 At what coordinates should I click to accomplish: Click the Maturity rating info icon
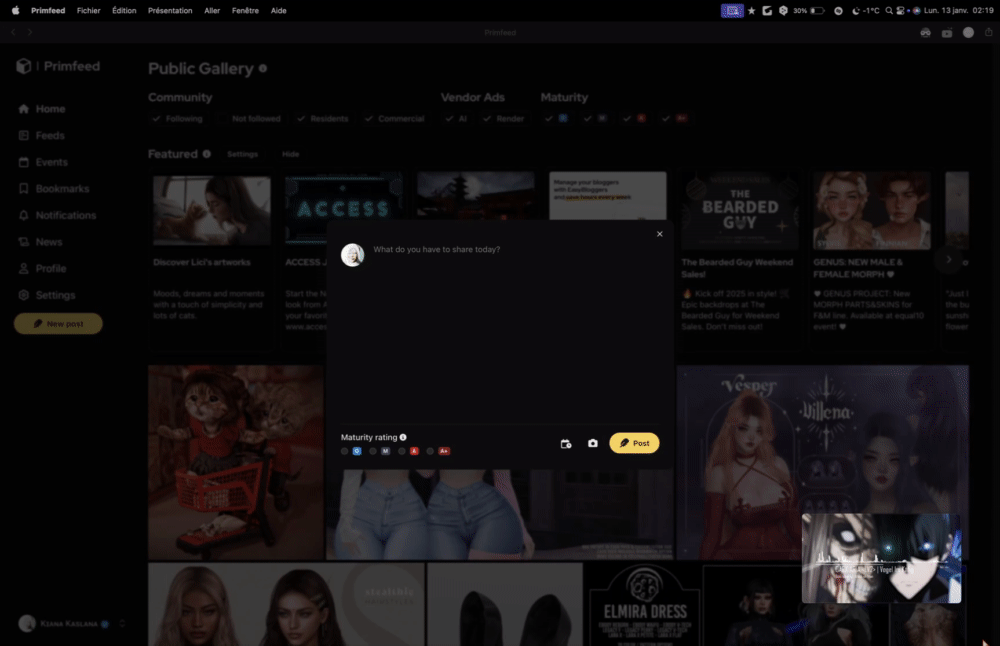click(403, 437)
